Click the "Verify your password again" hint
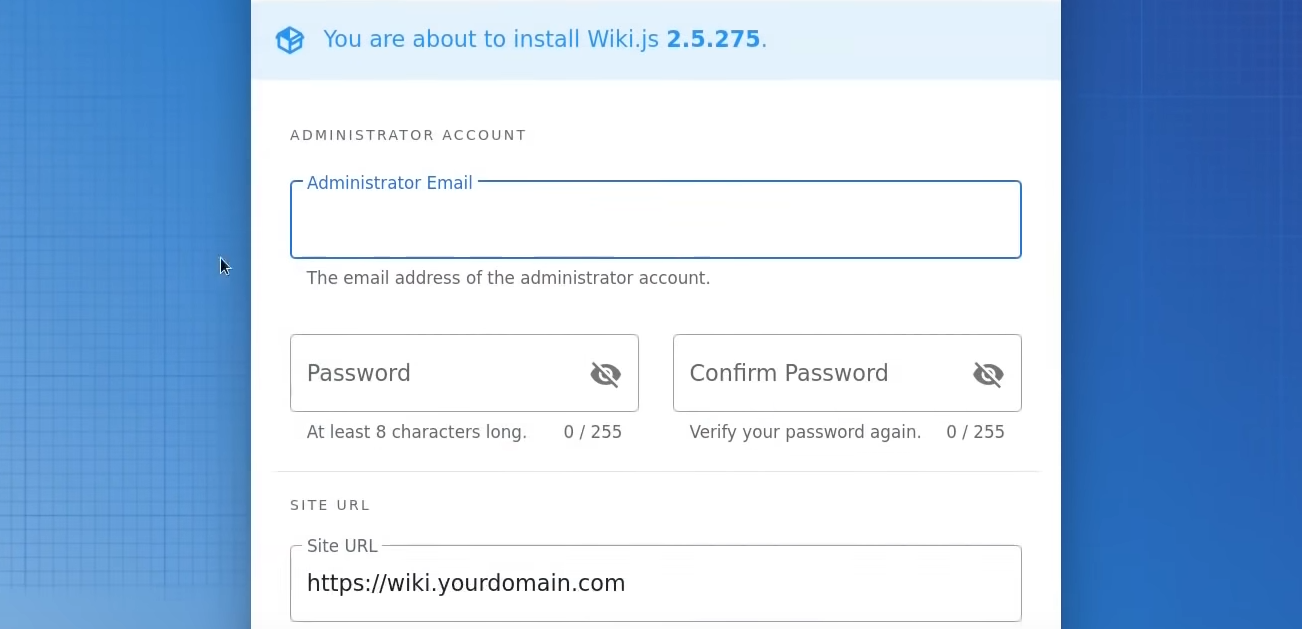This screenshot has height=629, width=1302. coord(805,432)
